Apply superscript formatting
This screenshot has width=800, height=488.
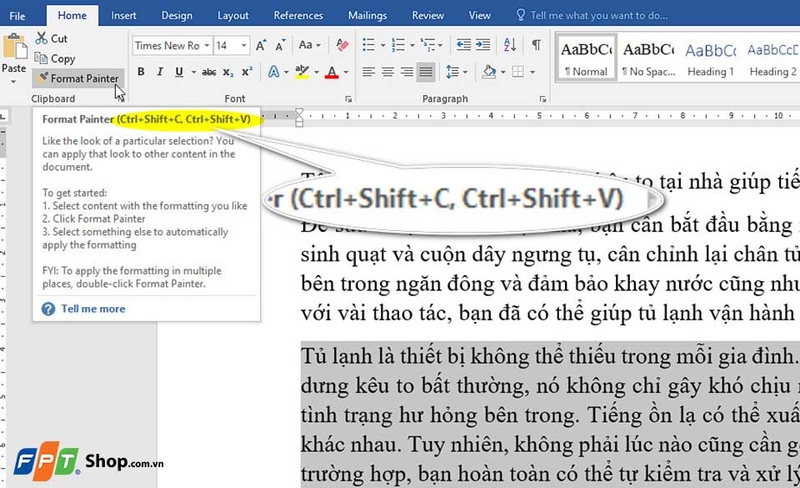(247, 72)
